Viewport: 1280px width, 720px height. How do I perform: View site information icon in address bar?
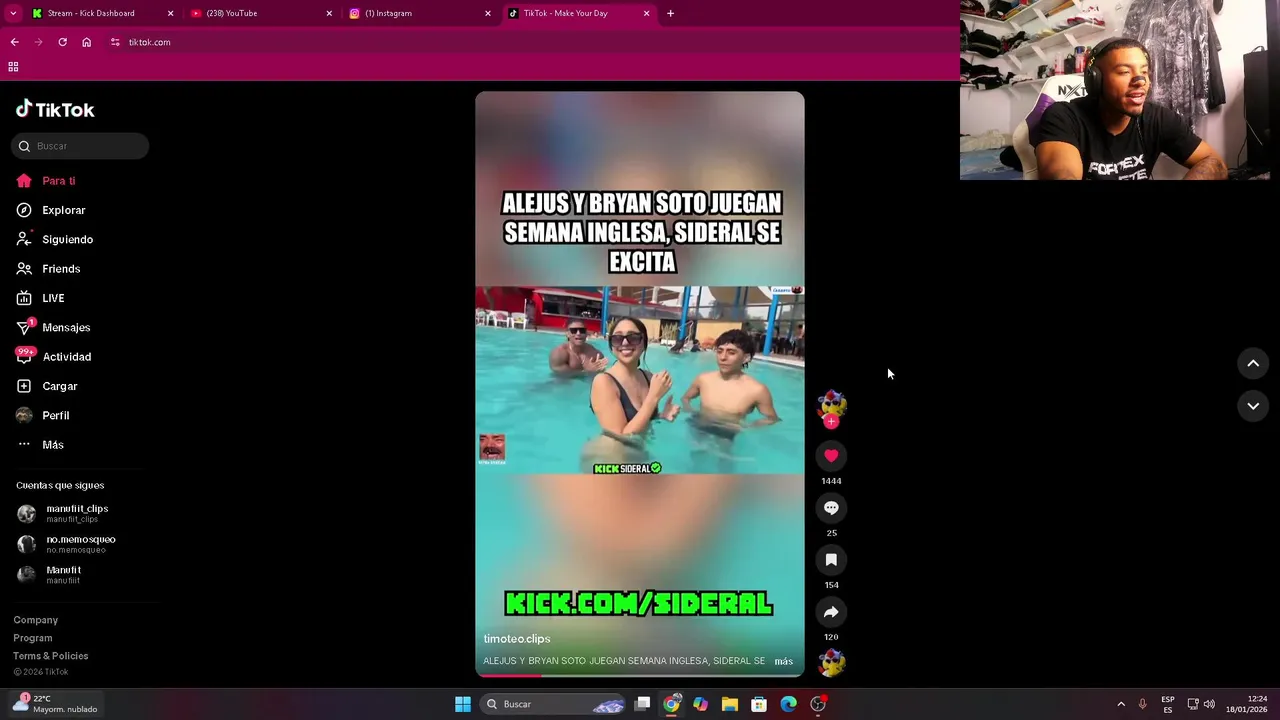[x=115, y=42]
